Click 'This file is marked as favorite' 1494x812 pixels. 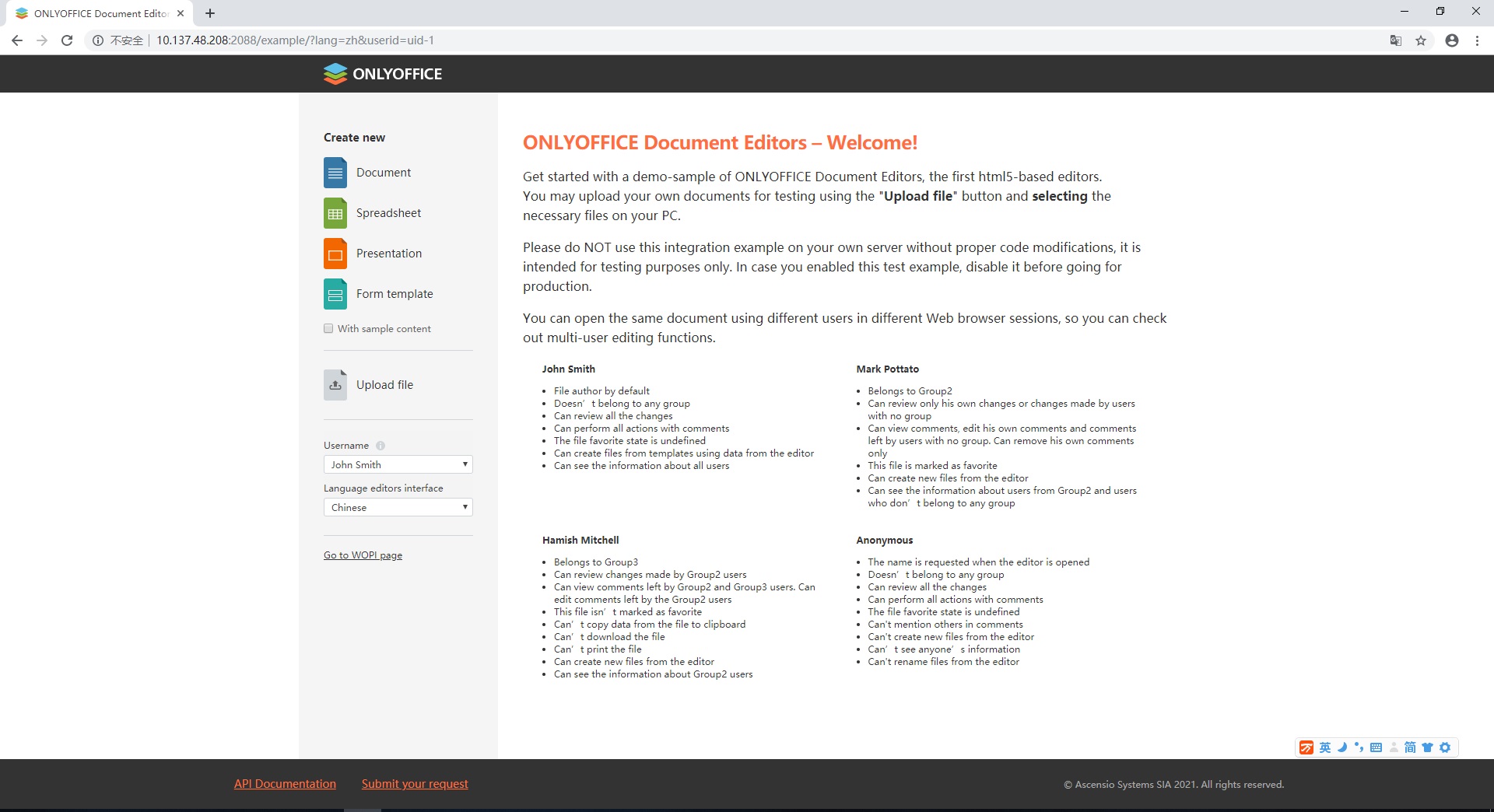[x=933, y=466]
